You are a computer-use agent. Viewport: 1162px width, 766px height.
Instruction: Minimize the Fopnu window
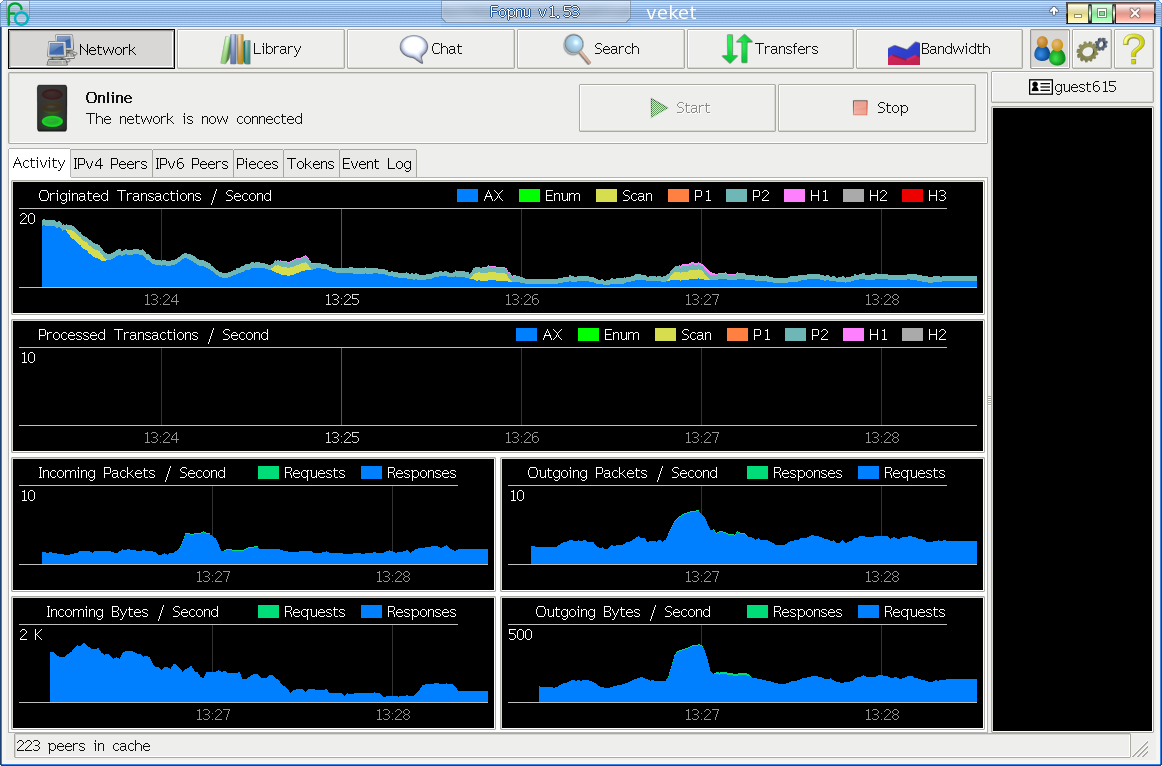[x=1078, y=13]
